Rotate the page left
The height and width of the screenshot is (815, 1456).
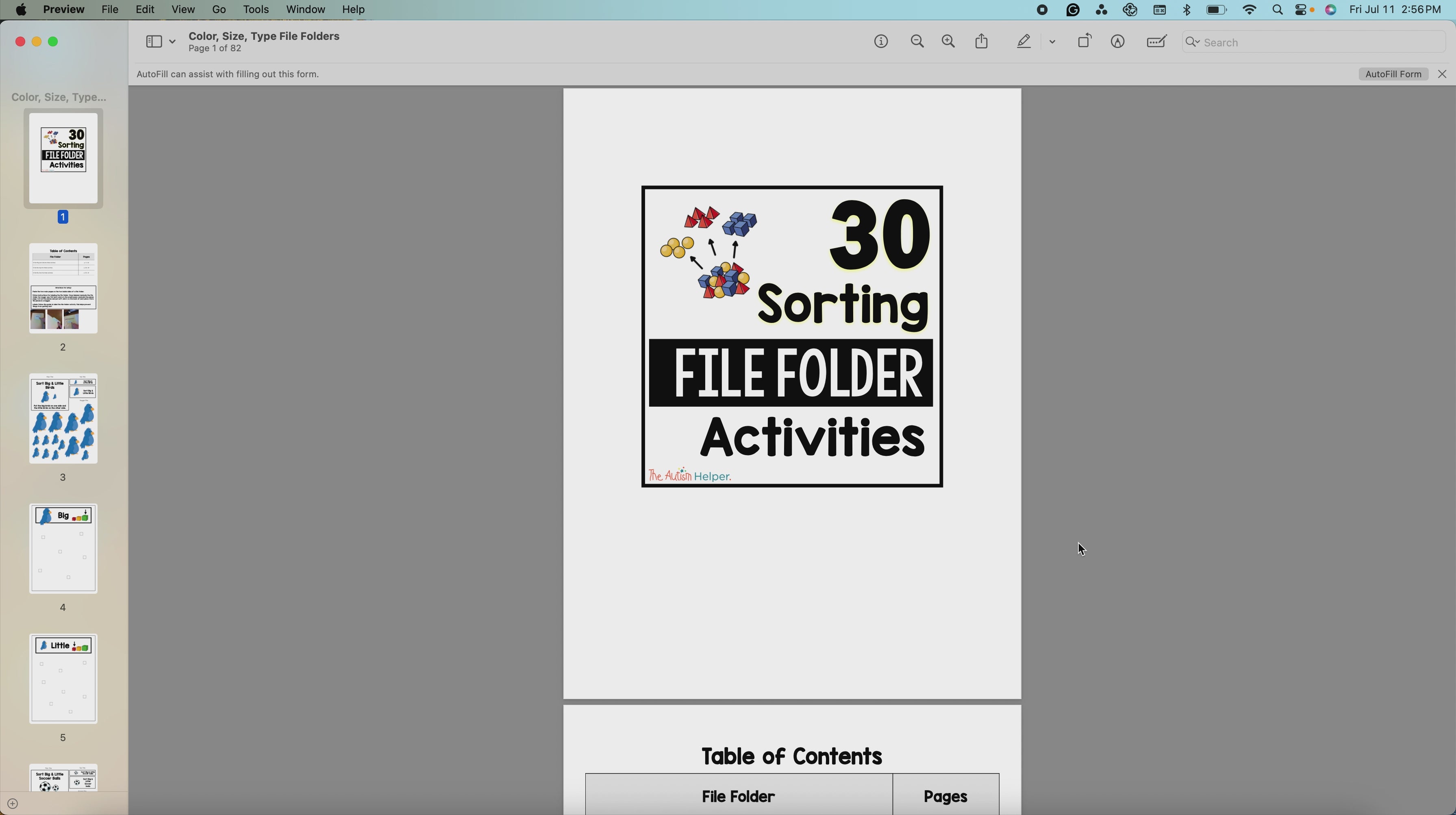click(1084, 41)
